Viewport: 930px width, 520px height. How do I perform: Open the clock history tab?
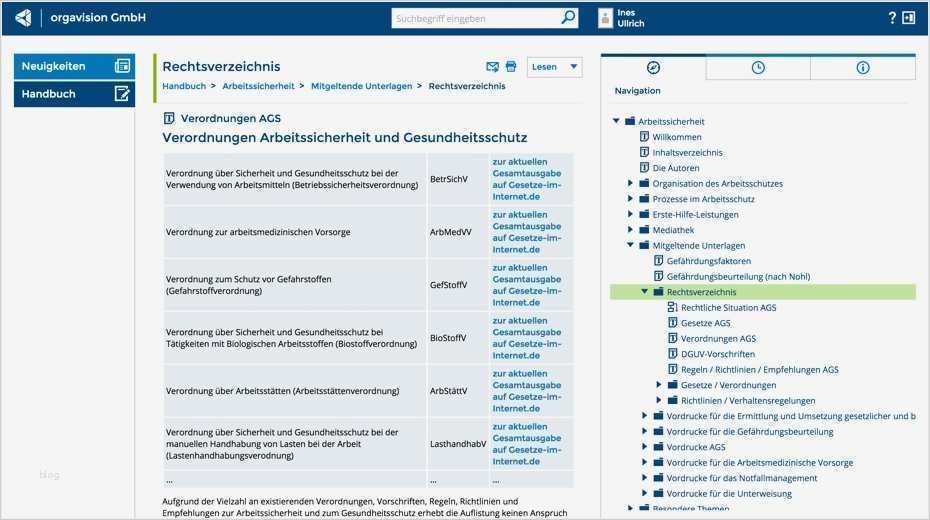pyautogui.click(x=758, y=68)
